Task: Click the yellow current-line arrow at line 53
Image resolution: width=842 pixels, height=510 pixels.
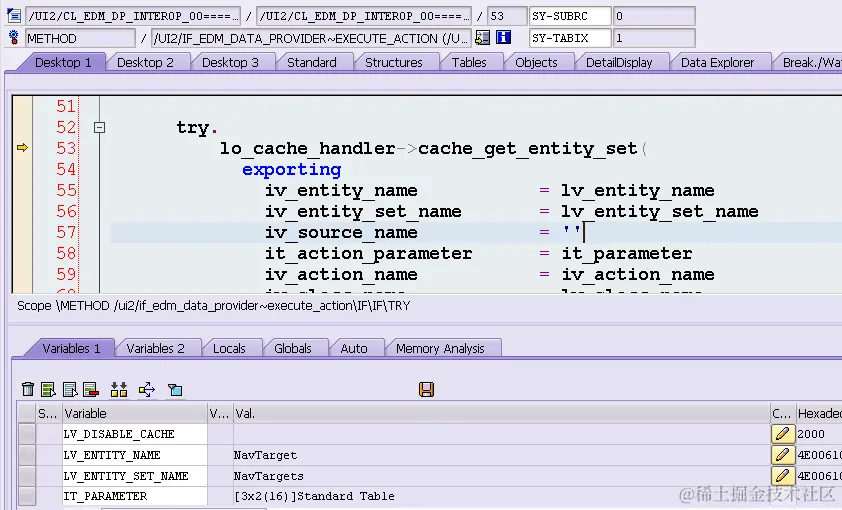Action: click(22, 147)
